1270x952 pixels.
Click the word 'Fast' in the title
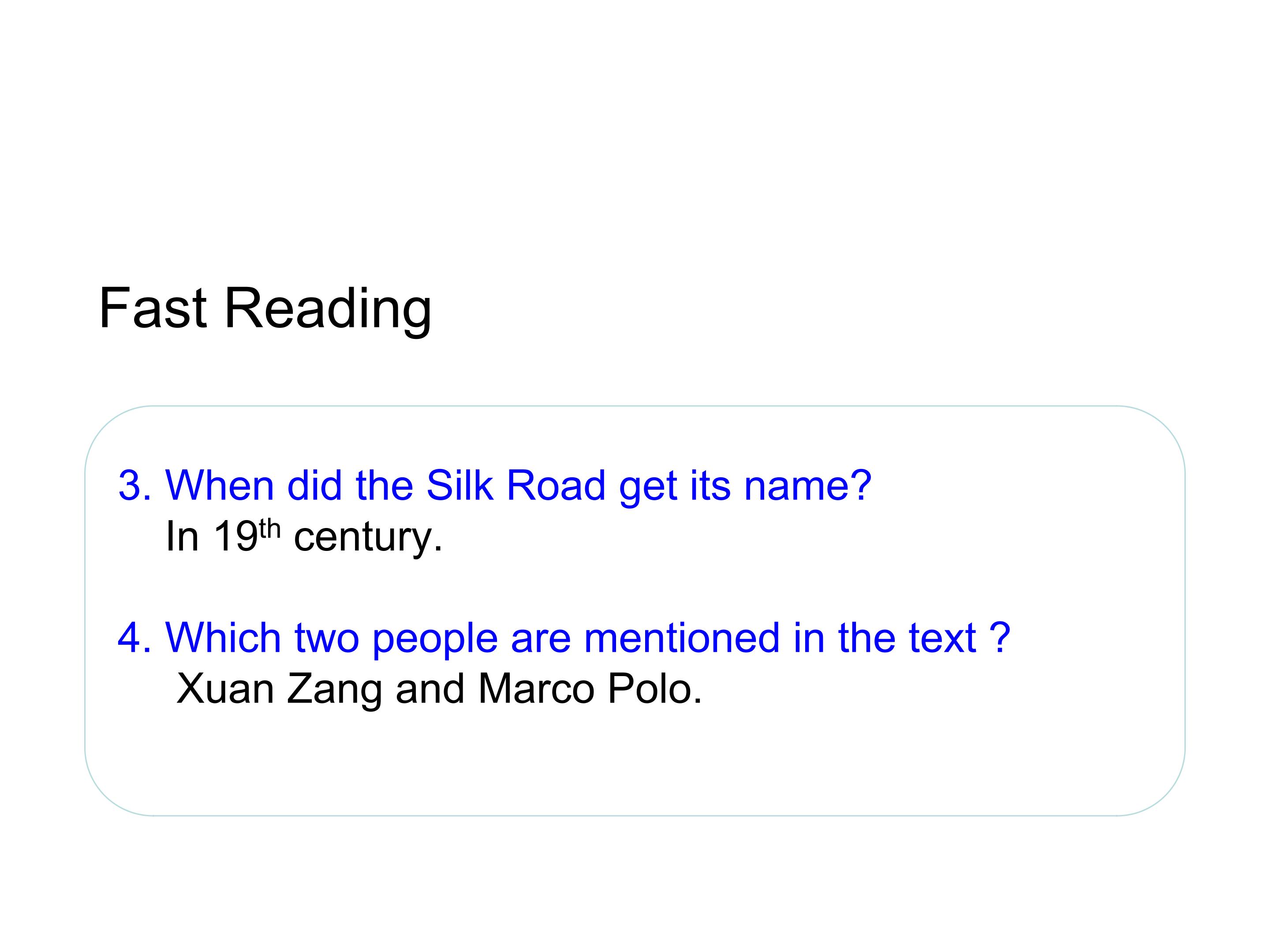click(x=153, y=308)
